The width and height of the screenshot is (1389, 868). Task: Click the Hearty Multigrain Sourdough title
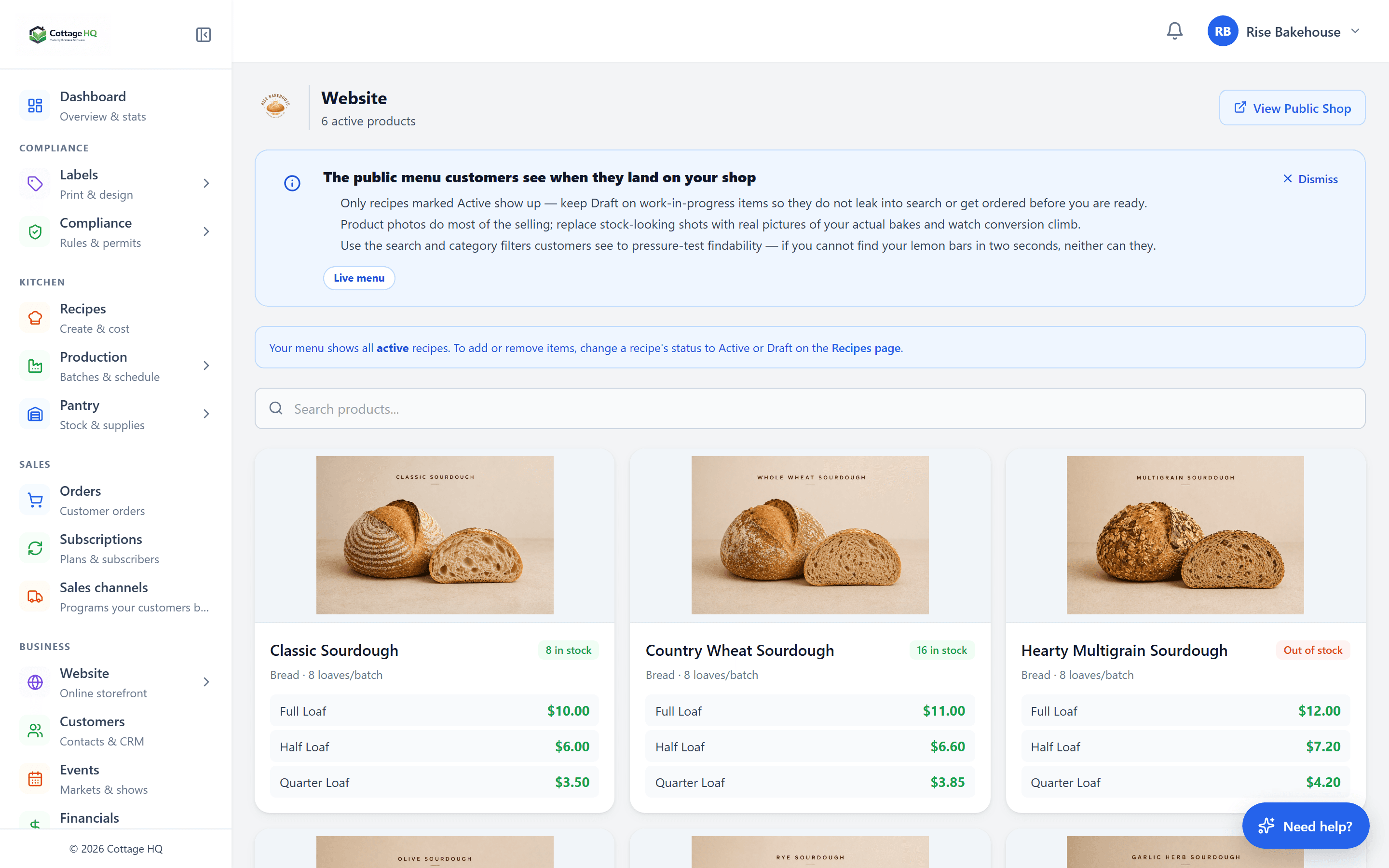1124,651
